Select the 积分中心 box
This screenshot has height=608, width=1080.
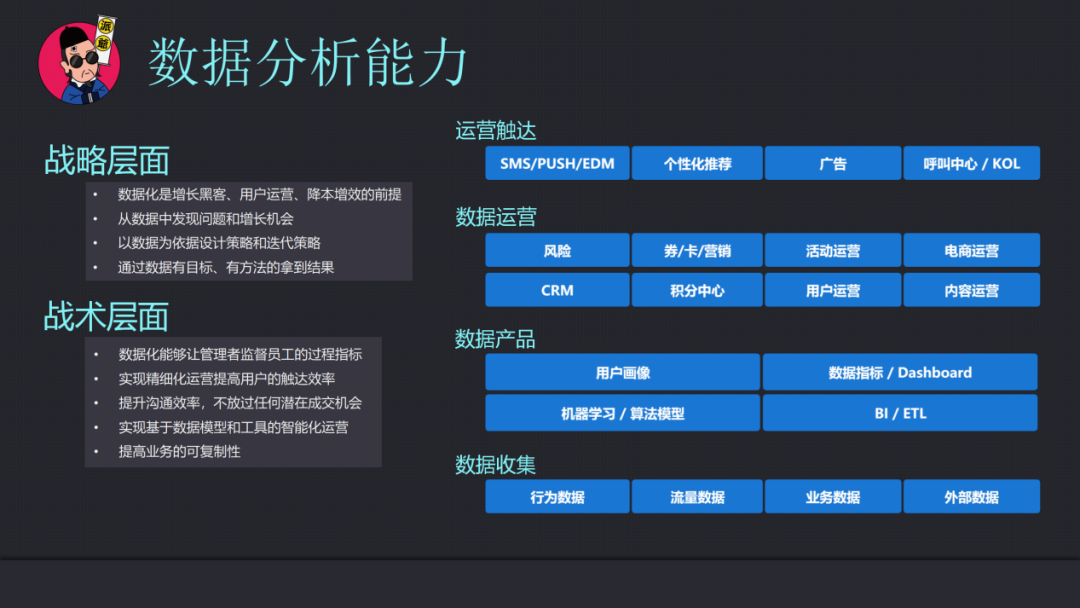click(x=697, y=290)
